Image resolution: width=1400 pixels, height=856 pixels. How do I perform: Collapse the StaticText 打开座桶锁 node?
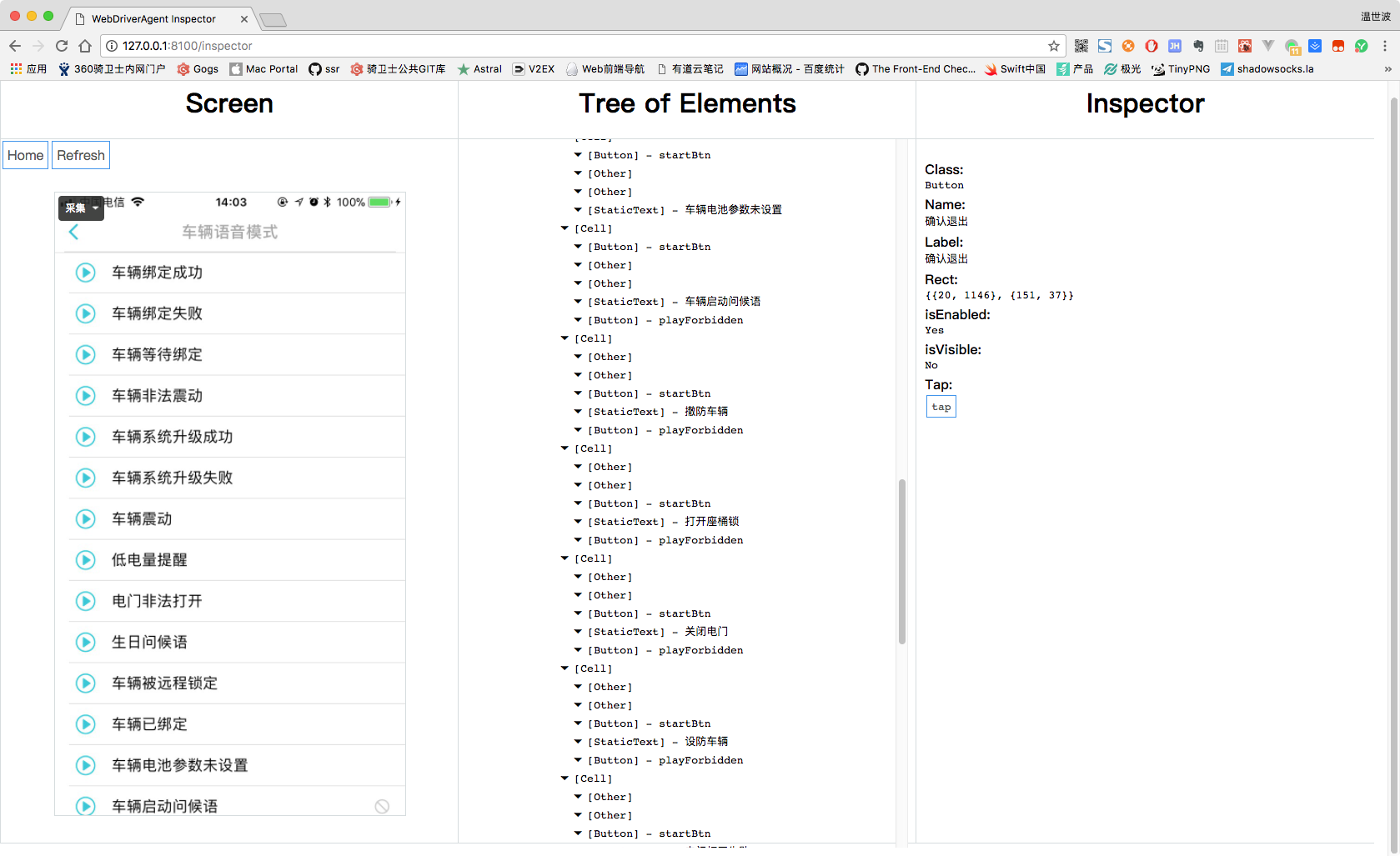578,522
